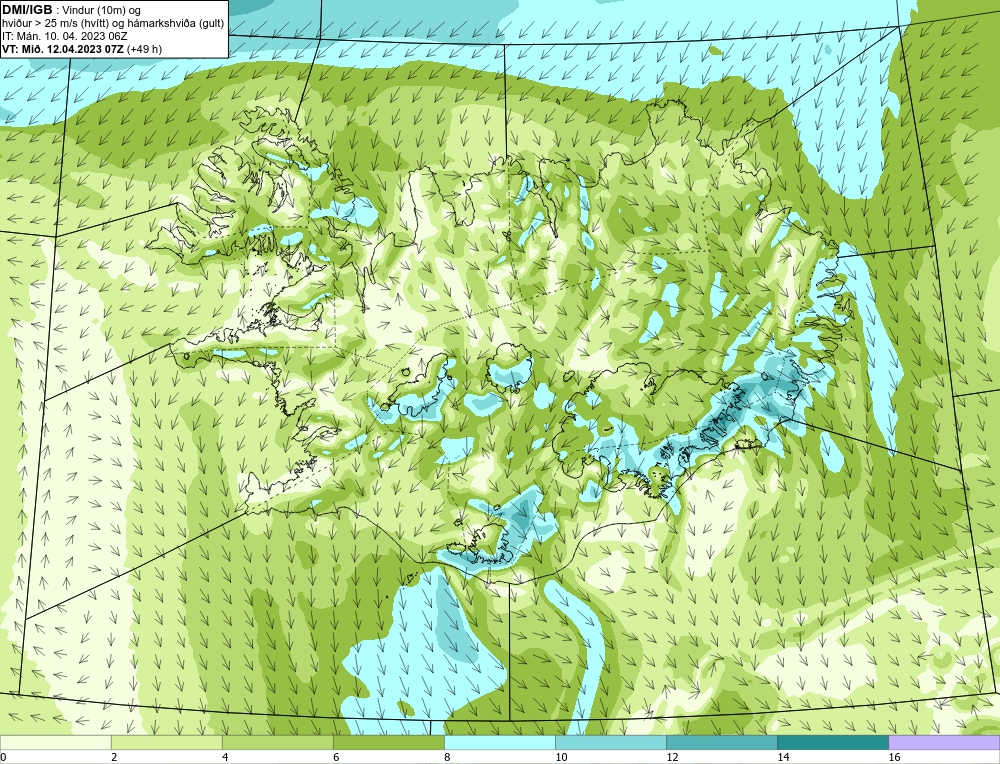Click the legend scale label '2'
The image size is (1000, 764).
114,757
